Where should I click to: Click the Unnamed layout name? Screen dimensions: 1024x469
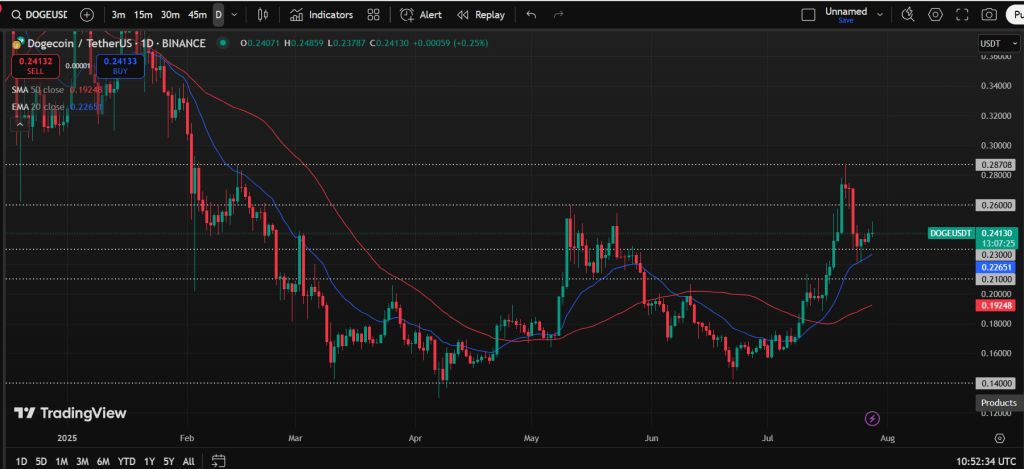[x=846, y=11]
